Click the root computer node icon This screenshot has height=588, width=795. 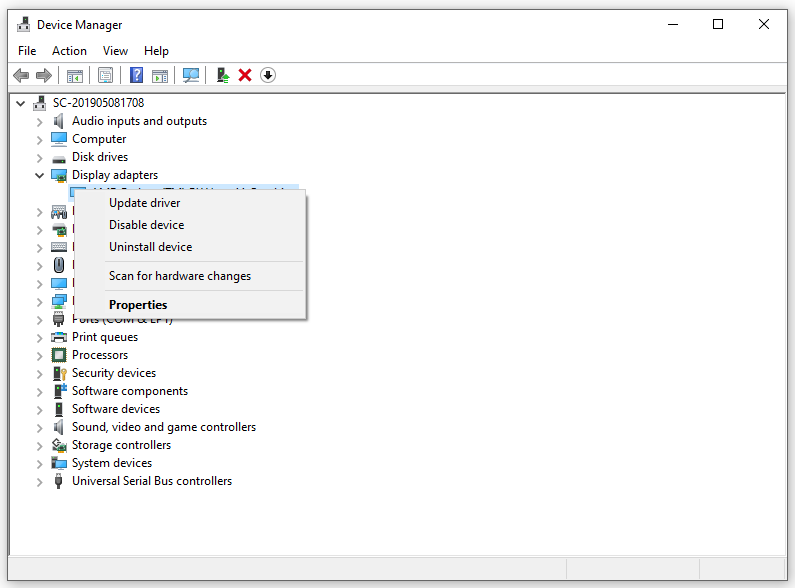[x=40, y=103]
